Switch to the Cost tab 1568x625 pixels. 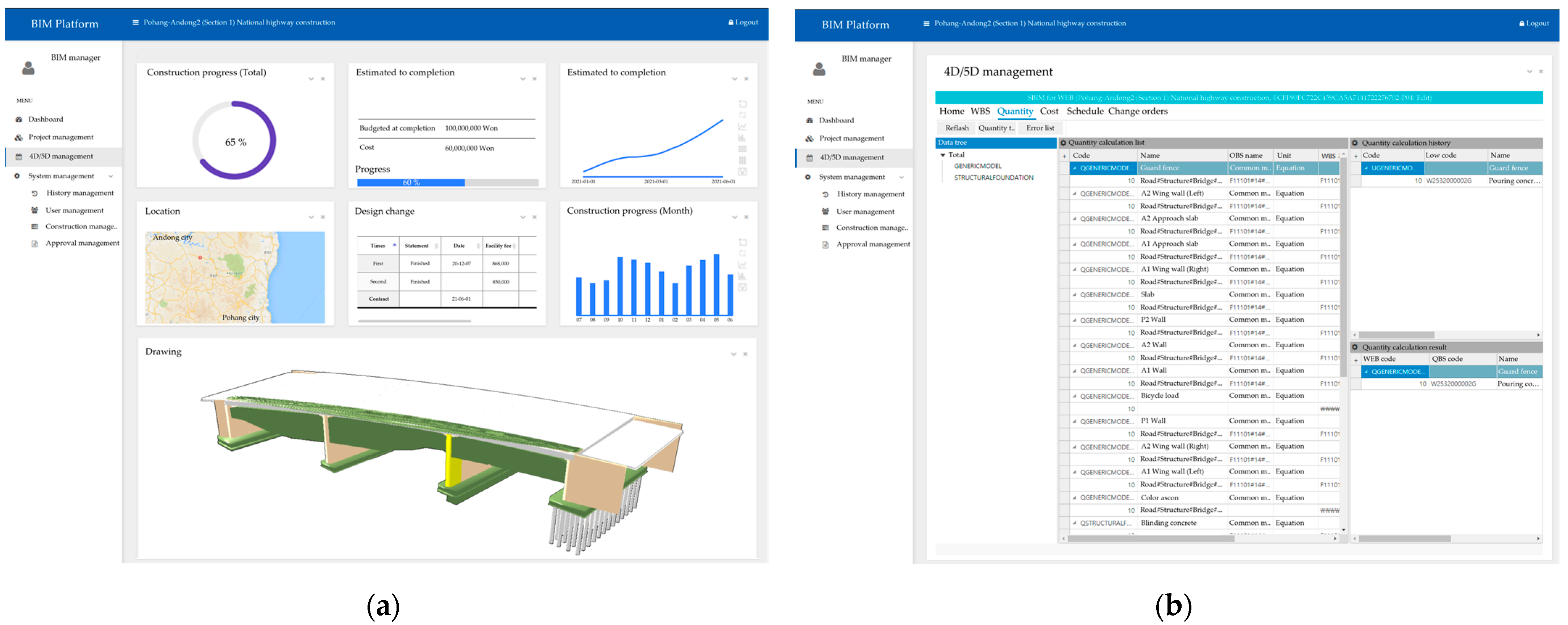click(x=1049, y=111)
